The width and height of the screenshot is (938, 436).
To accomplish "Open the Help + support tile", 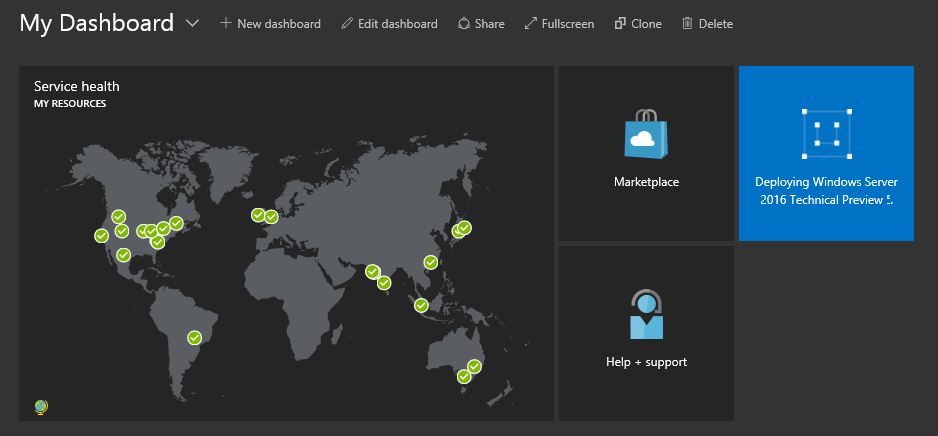I will point(646,333).
